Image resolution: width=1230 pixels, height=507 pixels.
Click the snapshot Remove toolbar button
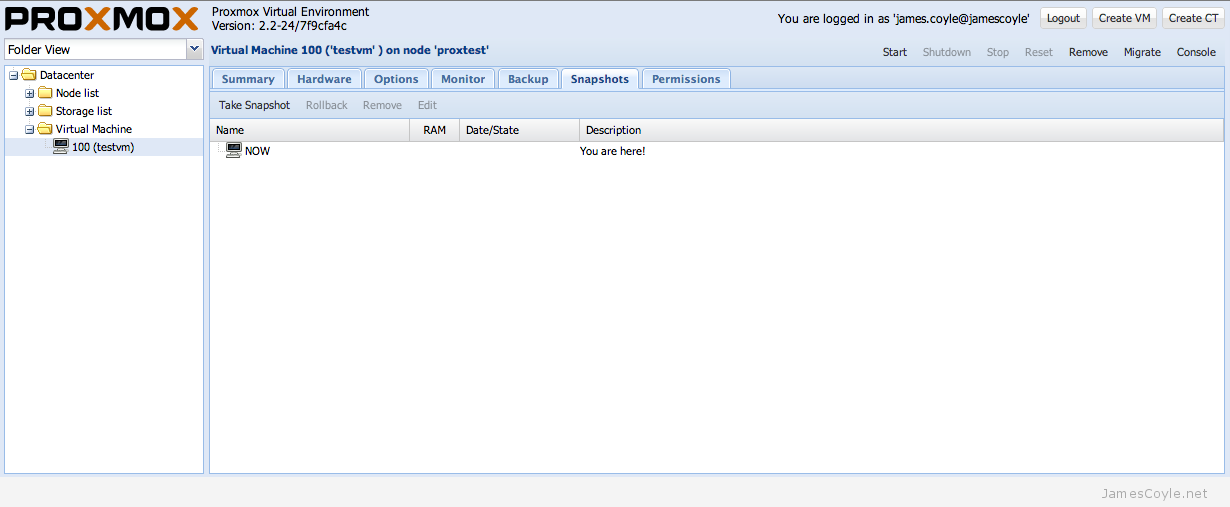(382, 105)
